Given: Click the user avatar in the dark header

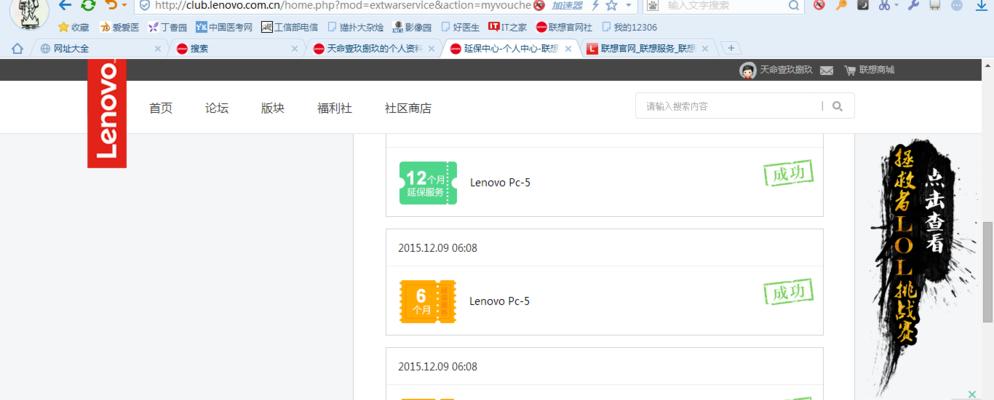Looking at the screenshot, I should [748, 70].
